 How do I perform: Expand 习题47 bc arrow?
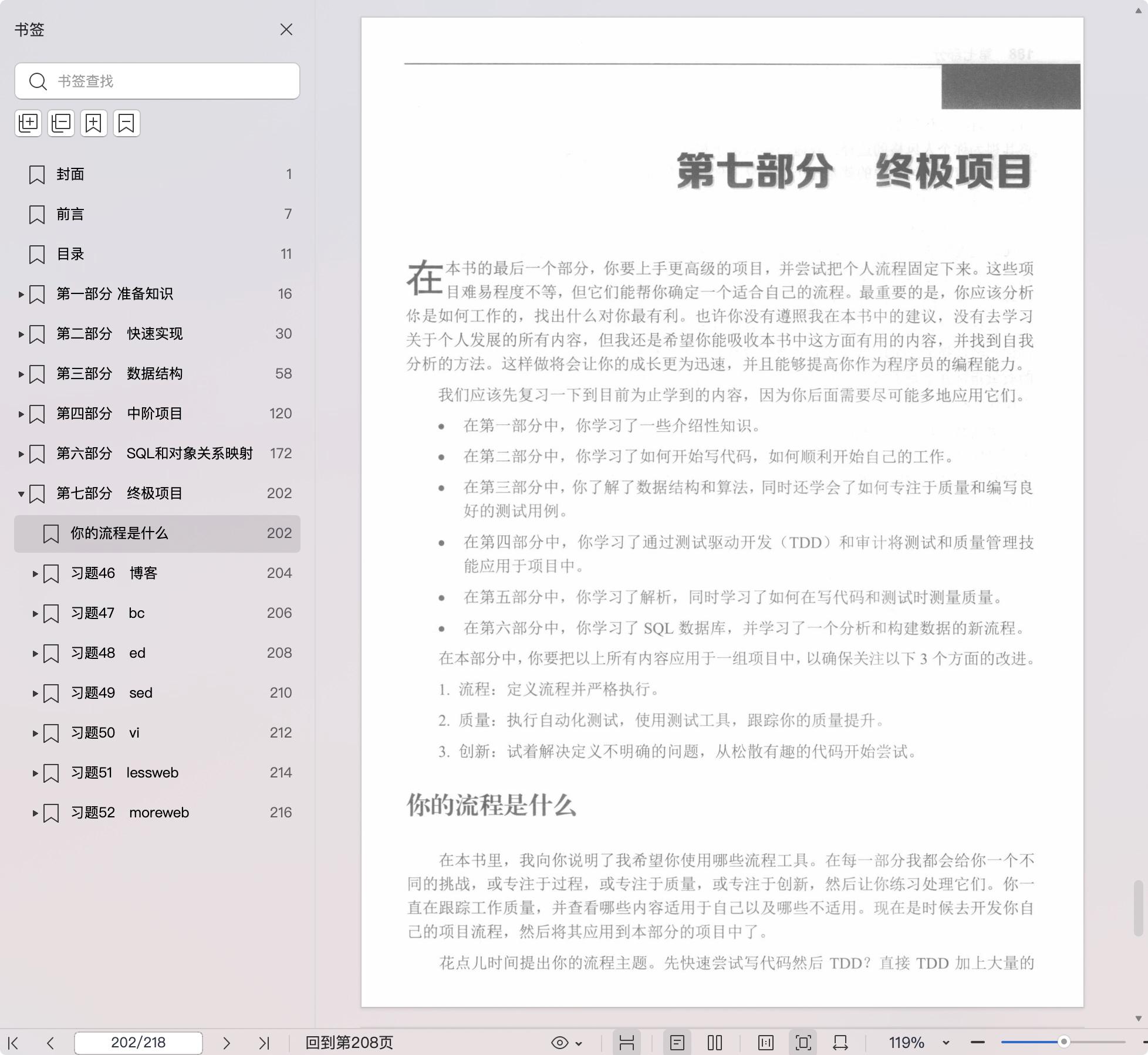click(x=35, y=613)
